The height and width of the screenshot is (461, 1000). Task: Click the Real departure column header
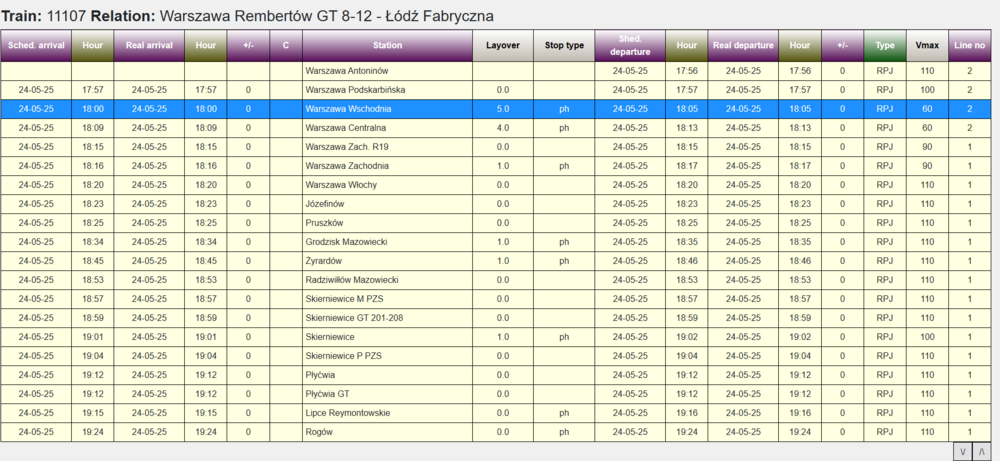743,45
